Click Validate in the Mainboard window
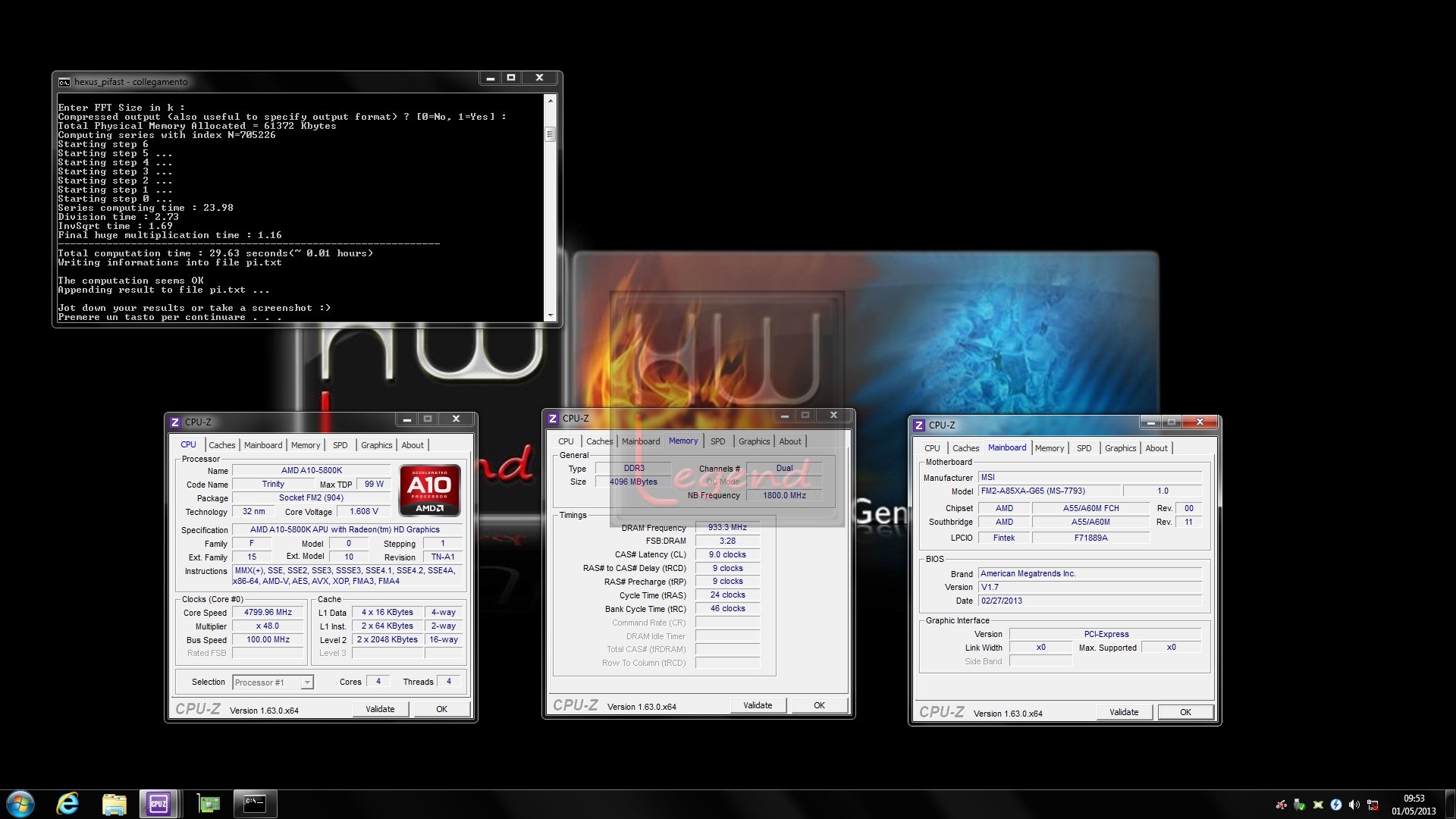The image size is (1456, 819). (1125, 712)
